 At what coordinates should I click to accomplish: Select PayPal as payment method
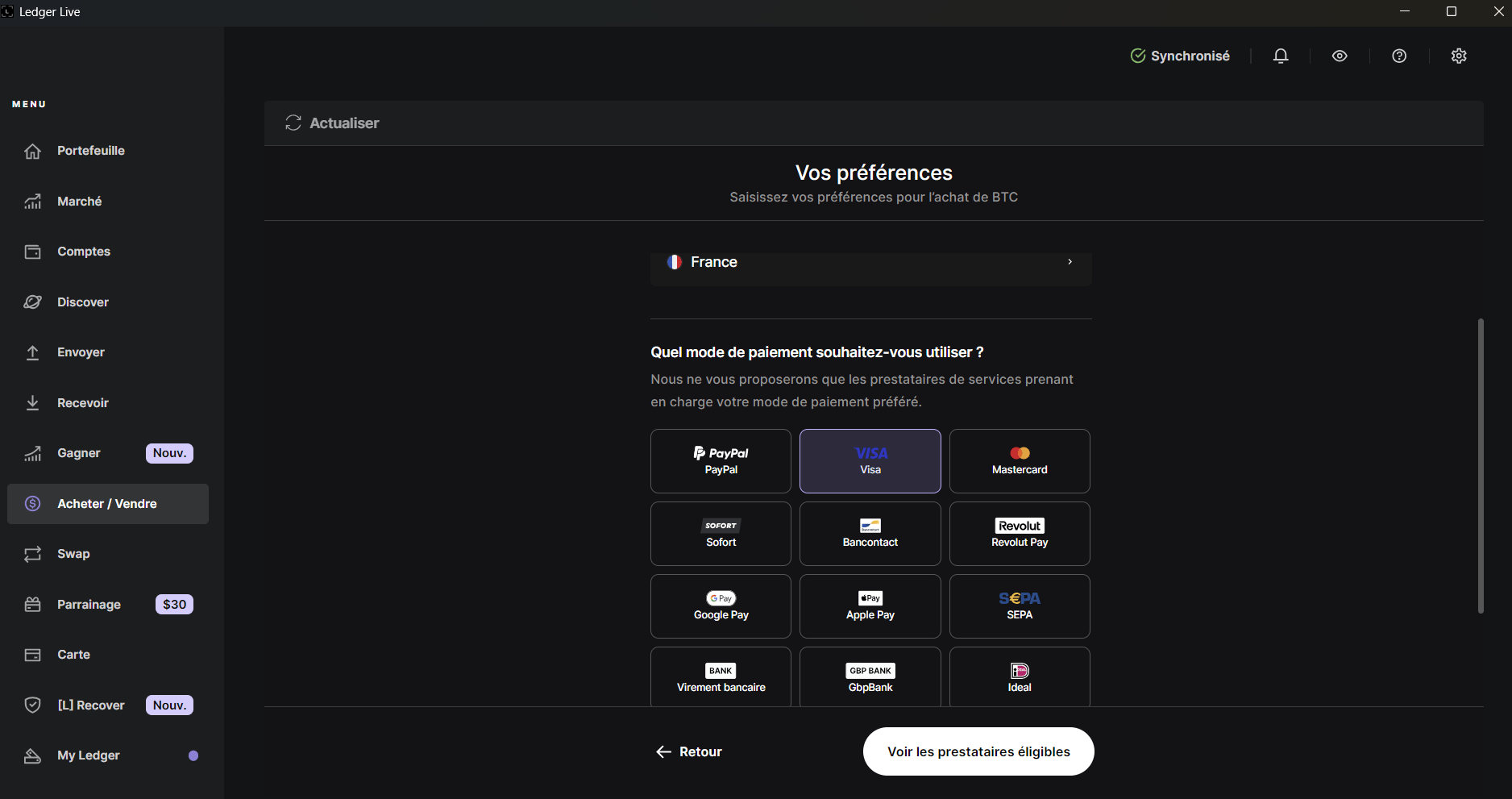coord(721,460)
